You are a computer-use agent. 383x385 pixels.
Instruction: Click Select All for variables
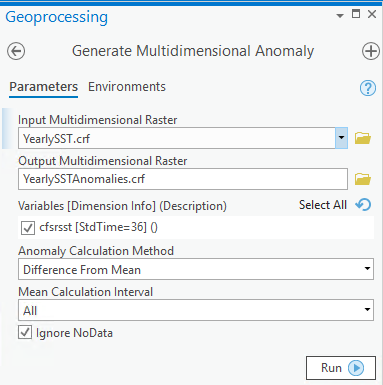click(x=323, y=205)
